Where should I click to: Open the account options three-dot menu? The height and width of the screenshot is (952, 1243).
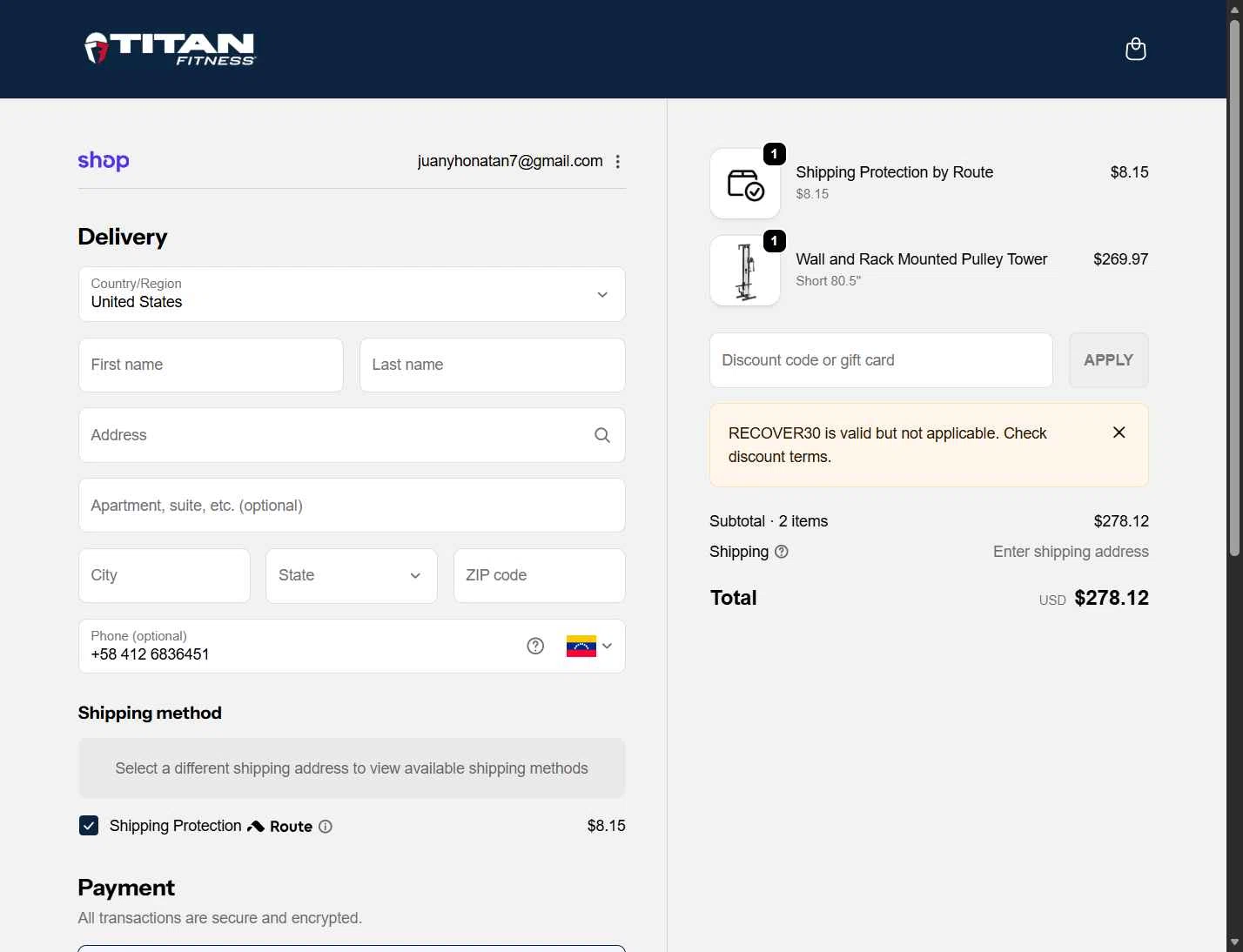pos(618,161)
